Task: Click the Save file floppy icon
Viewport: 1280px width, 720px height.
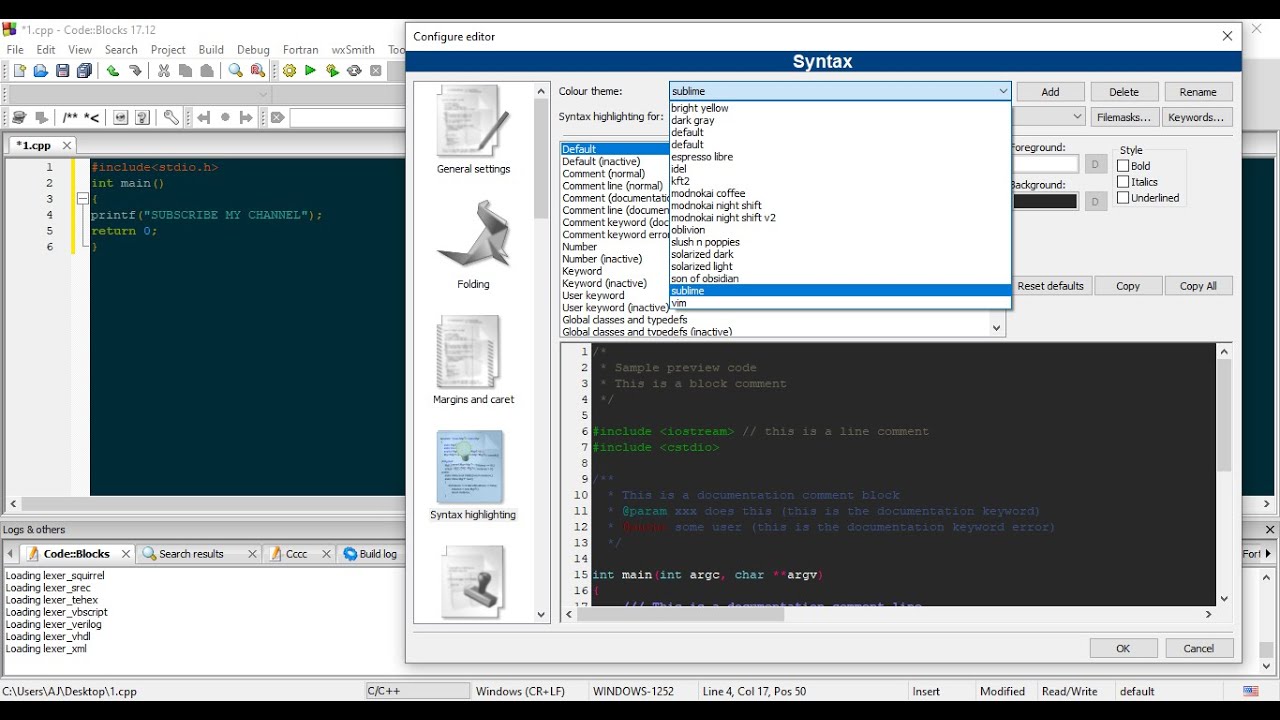Action: point(63,71)
